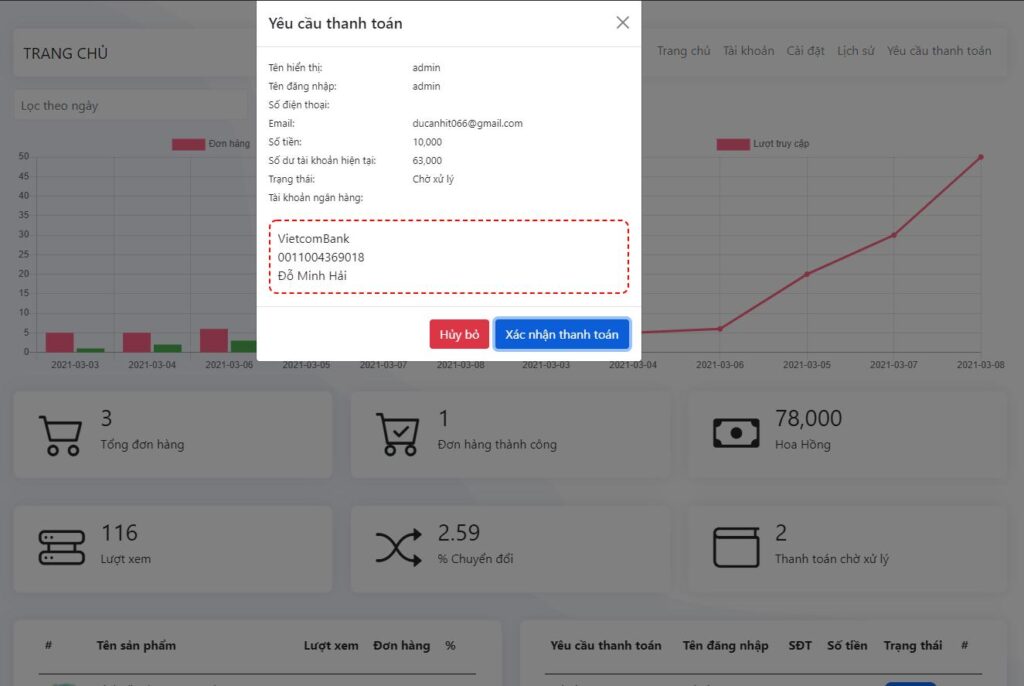Click the shuffle icon for % Chuyển đổi
This screenshot has height=686, width=1024.
point(398,547)
